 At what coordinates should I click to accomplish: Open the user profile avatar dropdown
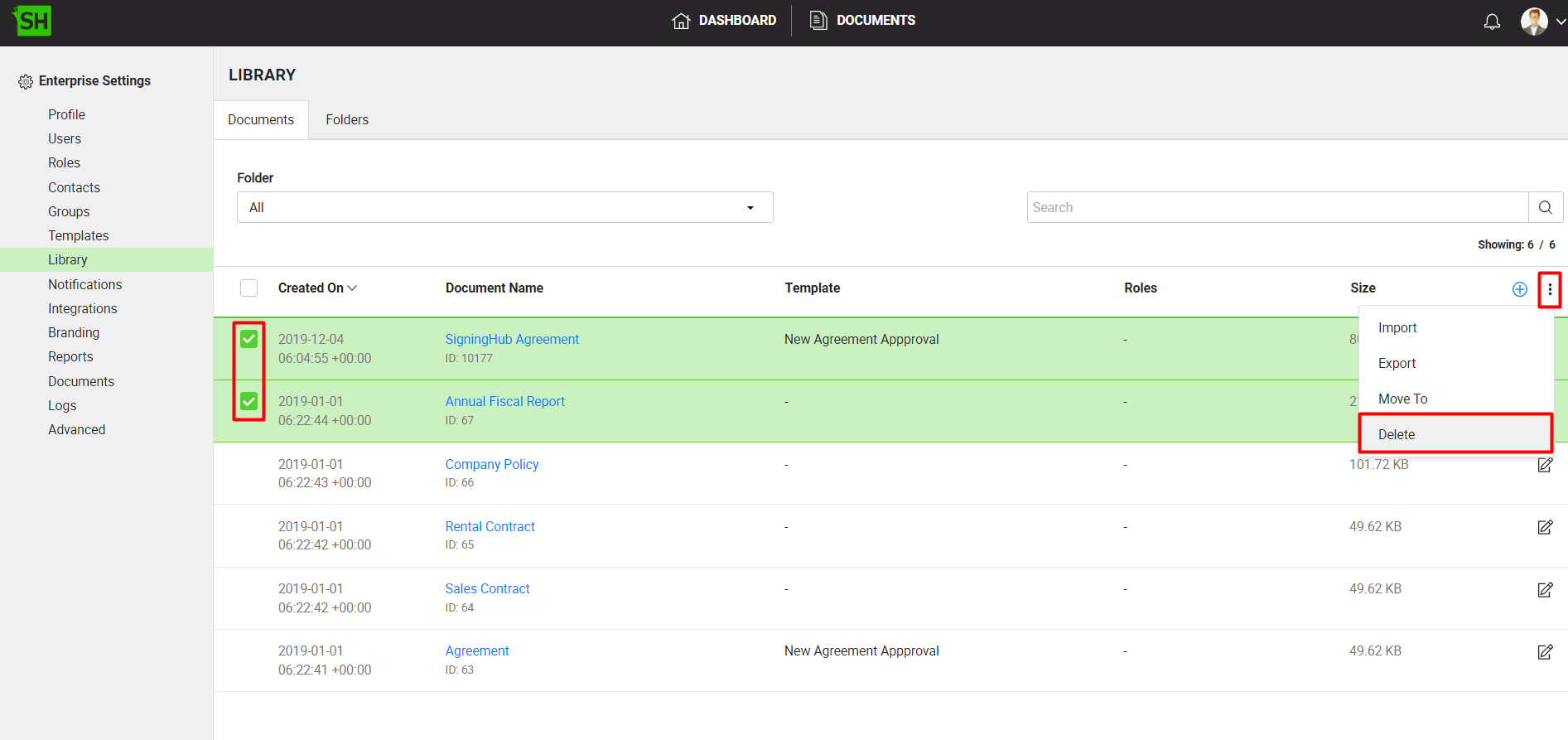1541,22
